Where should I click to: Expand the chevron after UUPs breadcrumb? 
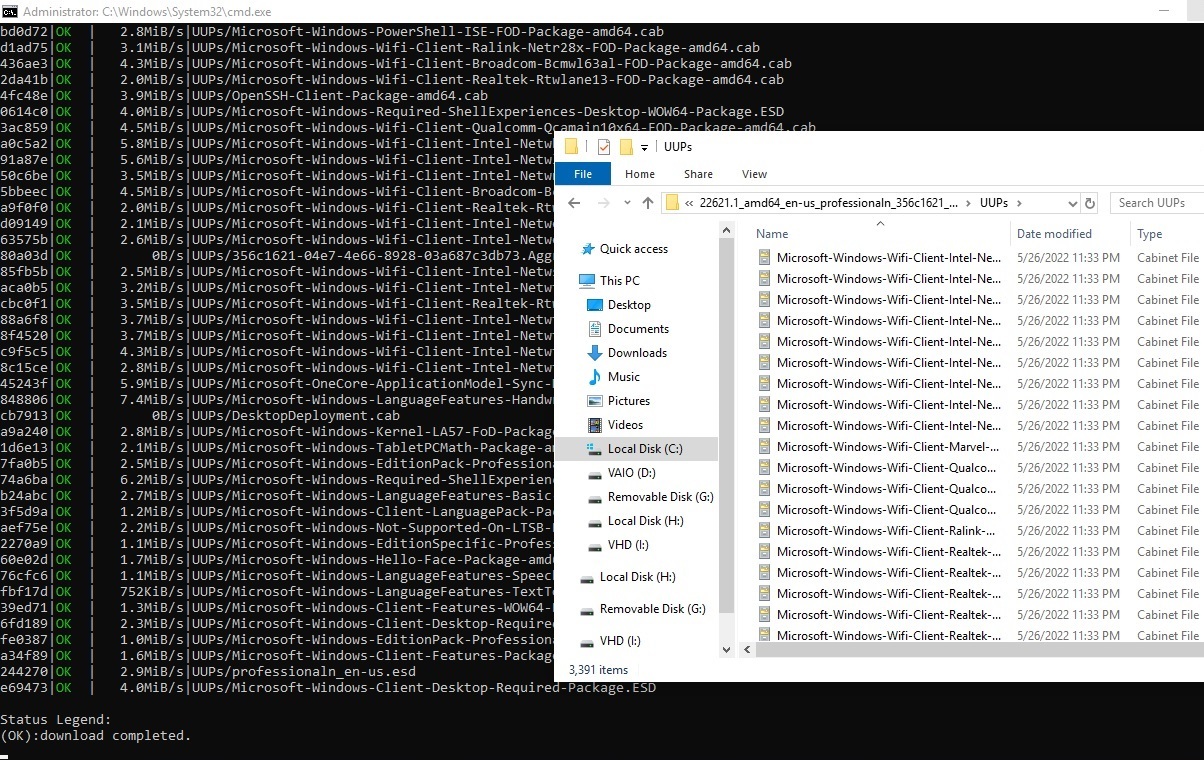[1019, 203]
